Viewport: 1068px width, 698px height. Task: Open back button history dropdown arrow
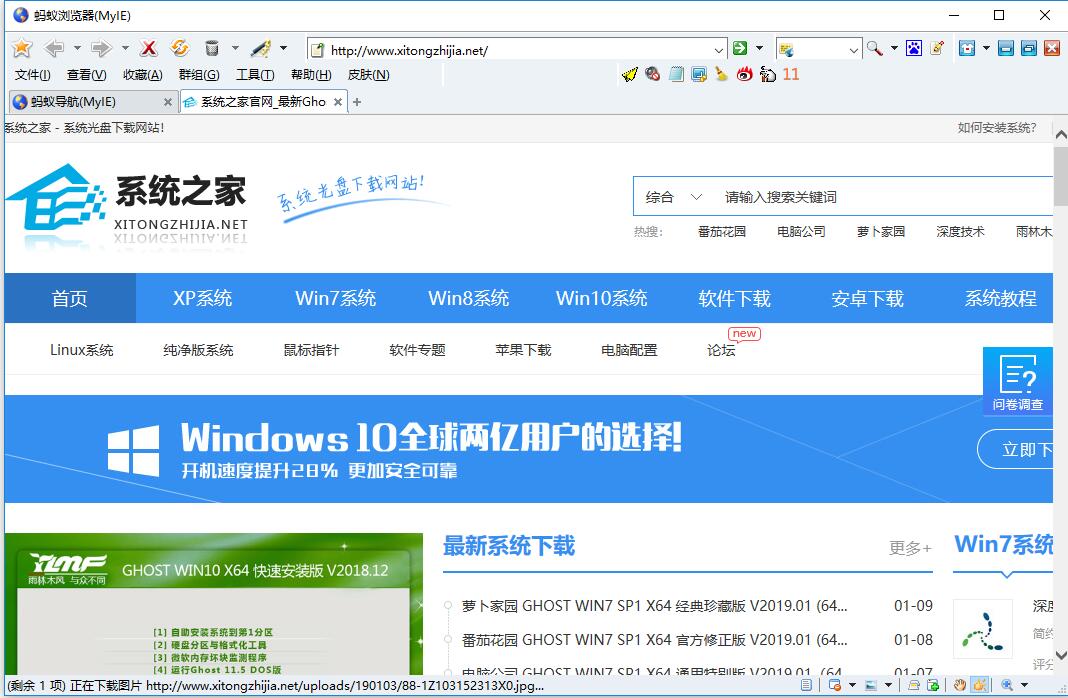pyautogui.click(x=77, y=48)
